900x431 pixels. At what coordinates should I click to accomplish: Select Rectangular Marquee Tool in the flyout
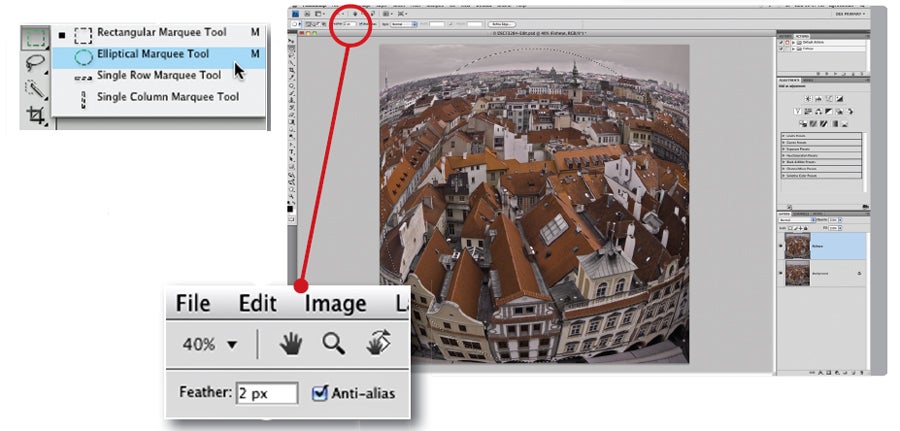click(161, 33)
